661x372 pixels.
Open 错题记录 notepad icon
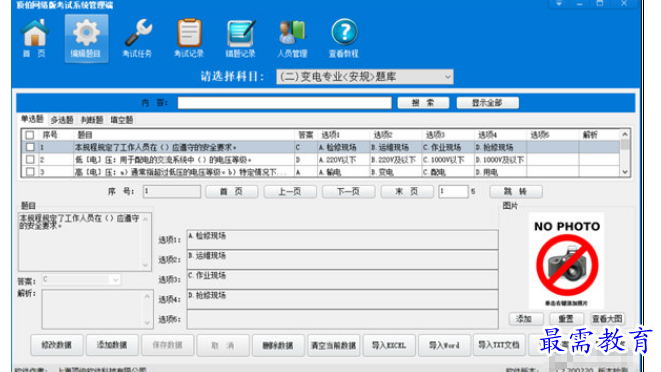(240, 39)
